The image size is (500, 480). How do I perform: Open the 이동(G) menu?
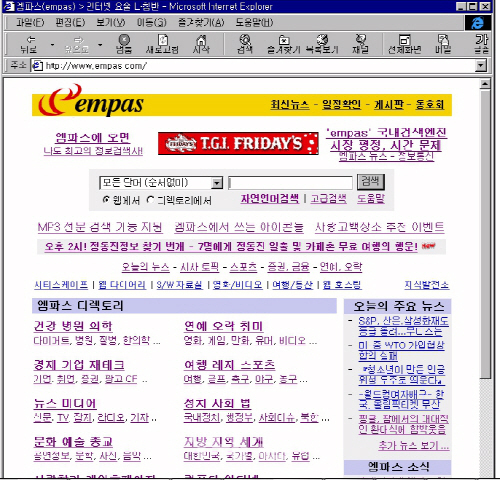(x=152, y=23)
